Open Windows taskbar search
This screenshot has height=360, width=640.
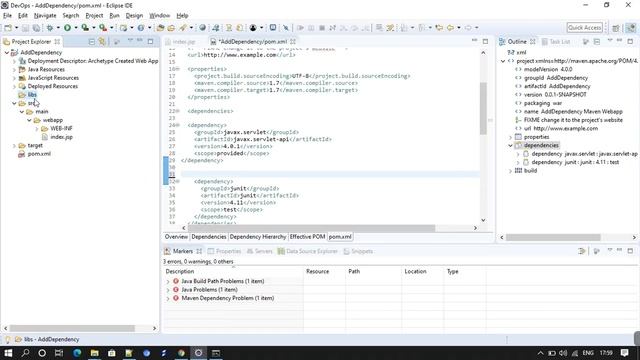pyautogui.click(x=25, y=353)
